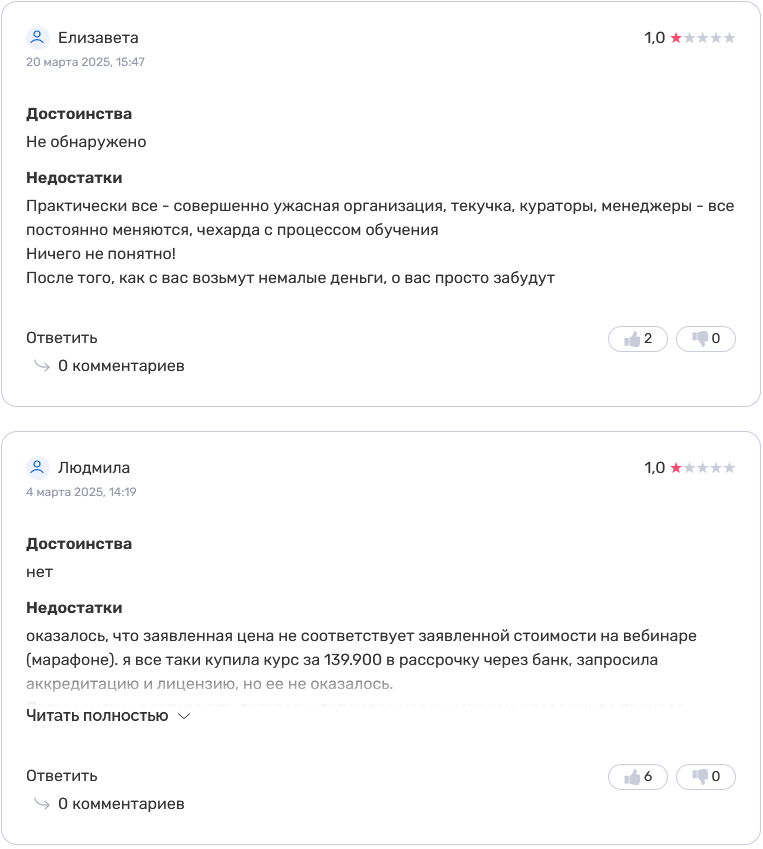Click Елизавета's profile avatar icon
Viewport: 763px width, 849px height.
[37, 37]
